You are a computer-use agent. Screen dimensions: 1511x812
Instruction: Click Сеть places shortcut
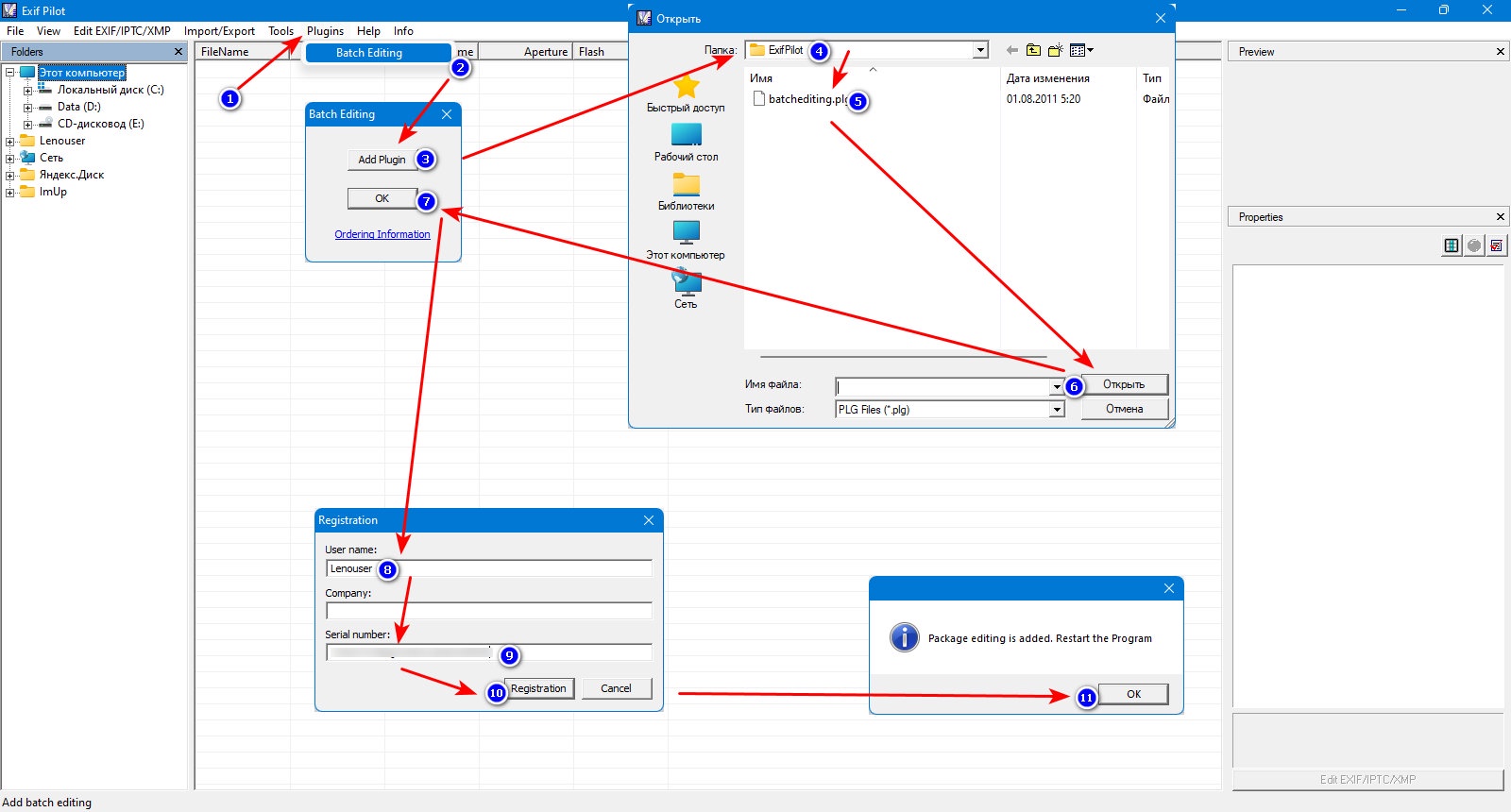pos(686,287)
